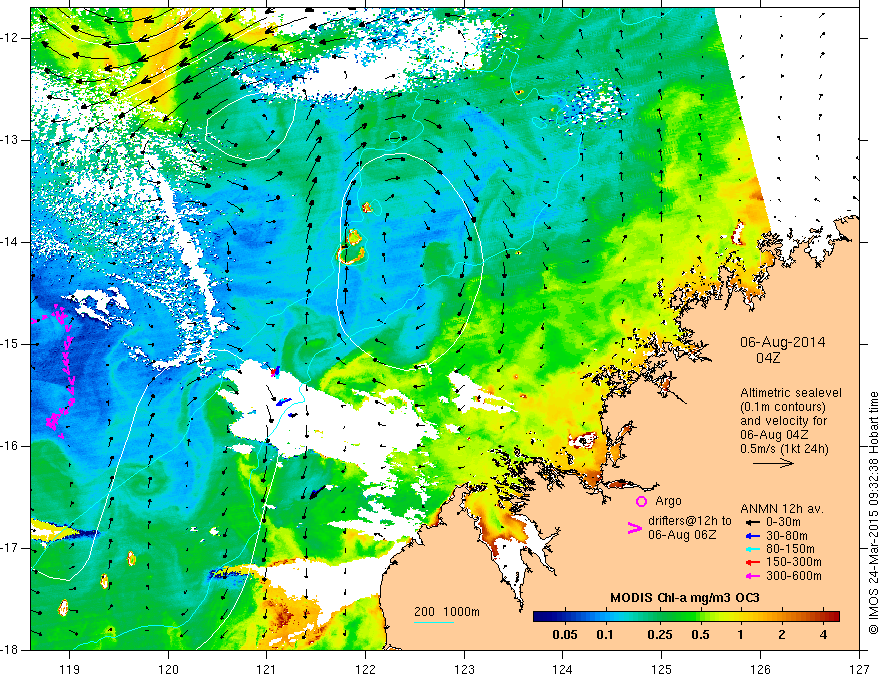
Task: Click the colorbar tick label 4
Action: point(823,635)
